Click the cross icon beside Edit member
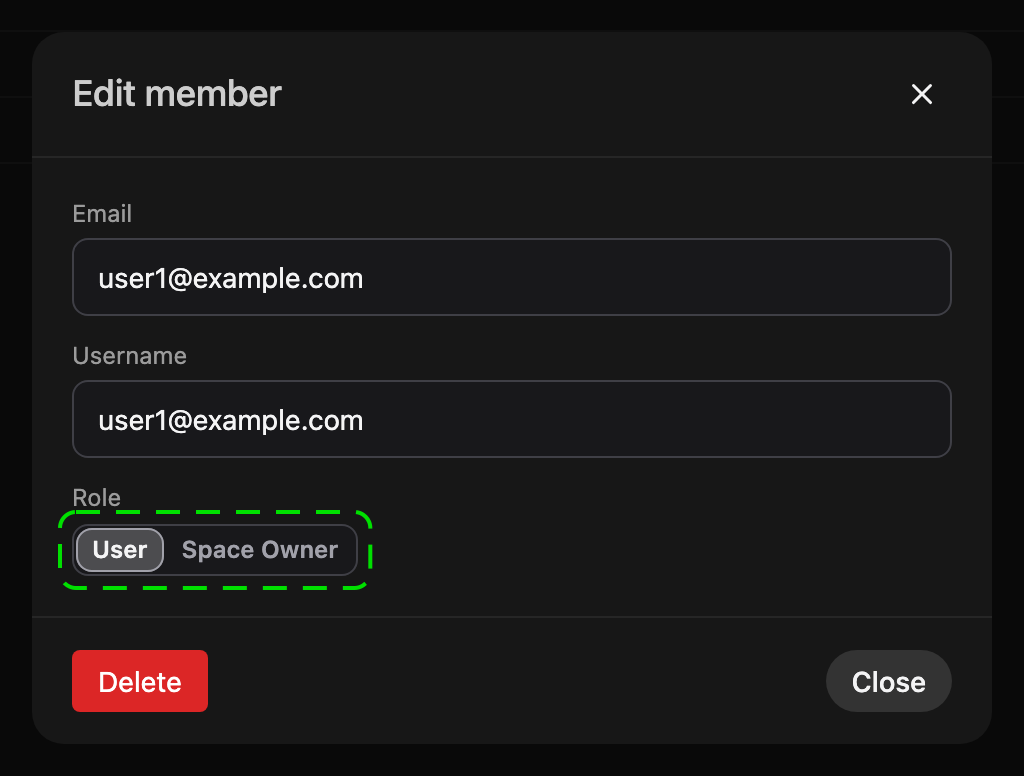This screenshot has height=776, width=1024. pyautogui.click(x=921, y=94)
